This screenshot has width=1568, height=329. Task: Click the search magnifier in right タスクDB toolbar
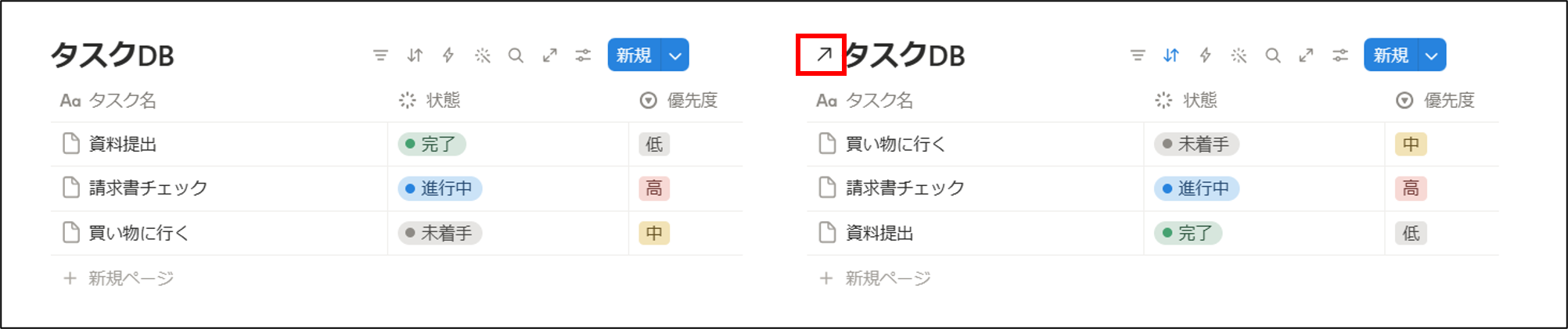coord(1273,55)
